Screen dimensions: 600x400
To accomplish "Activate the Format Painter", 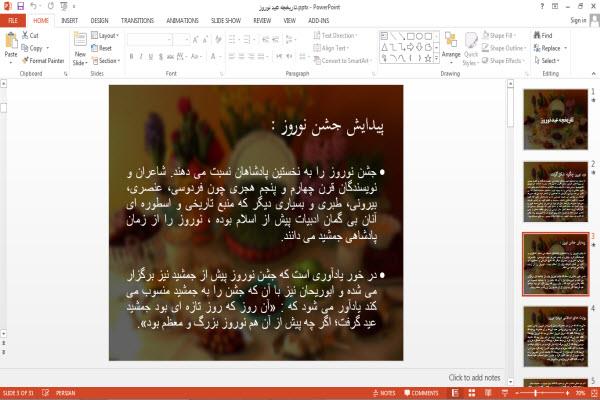I will pos(43,60).
